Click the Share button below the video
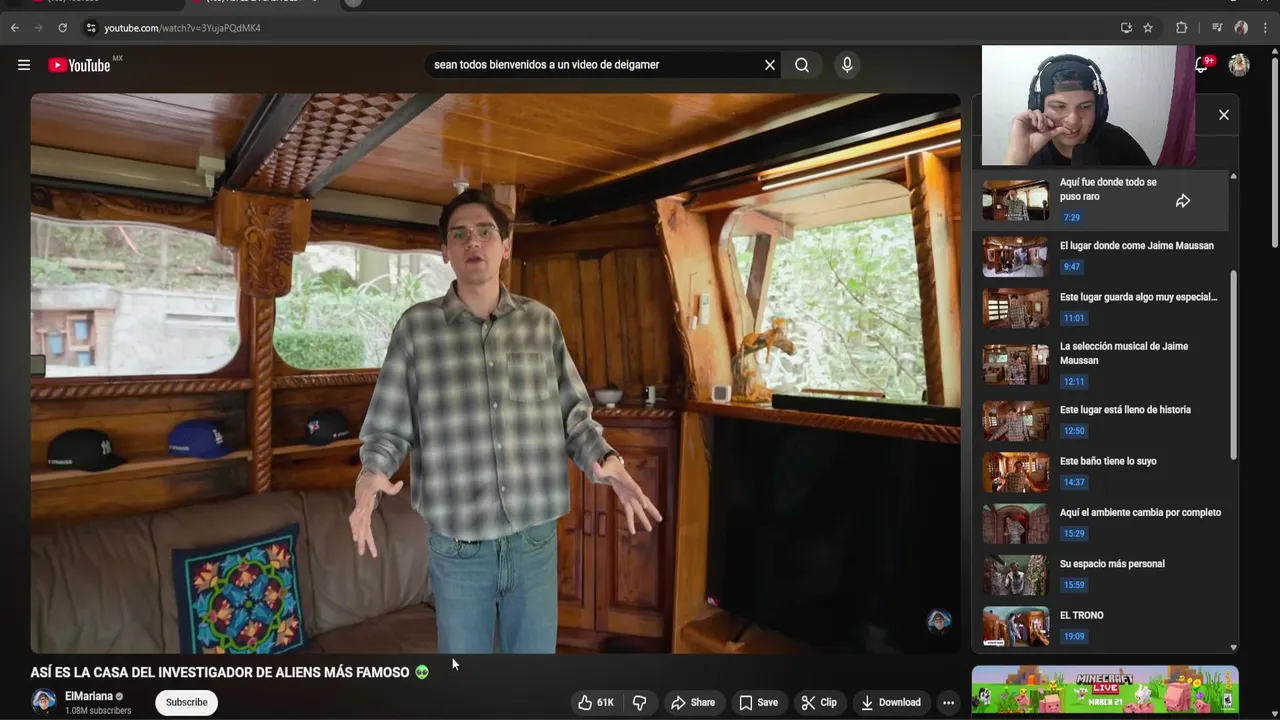 point(693,702)
